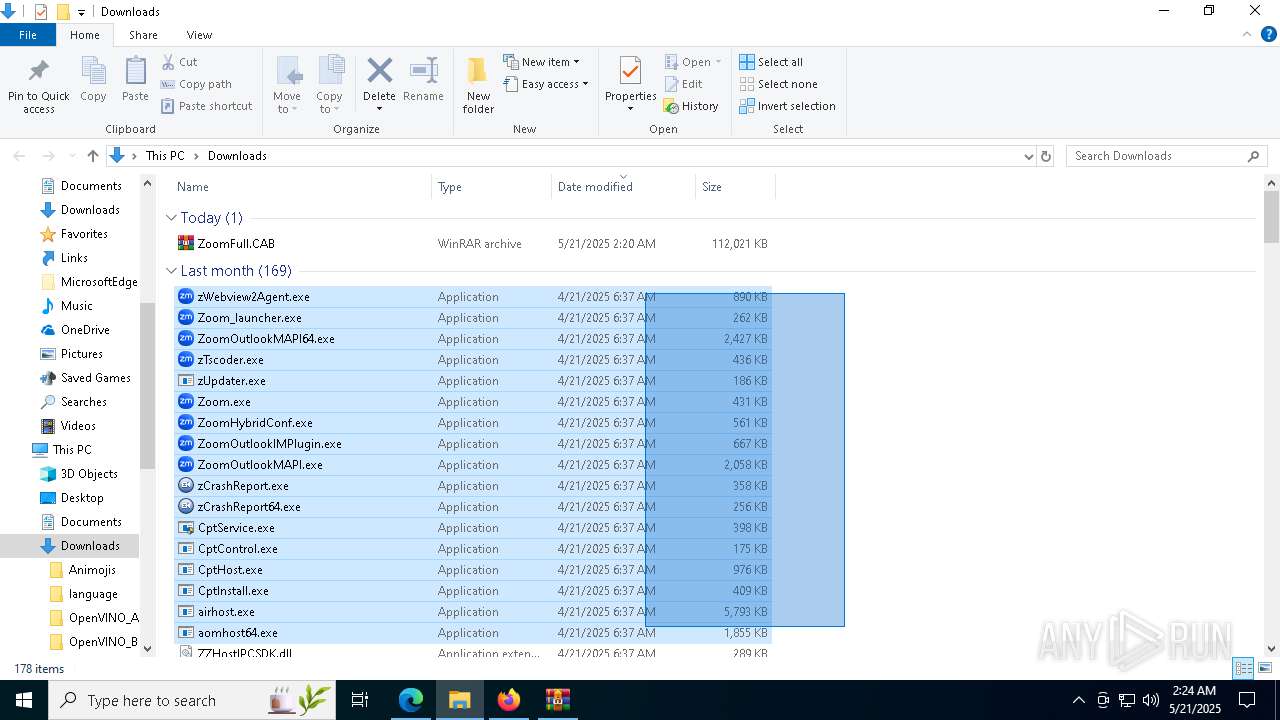
Task: Click the file list vertical scrollbar
Action: click(1272, 417)
